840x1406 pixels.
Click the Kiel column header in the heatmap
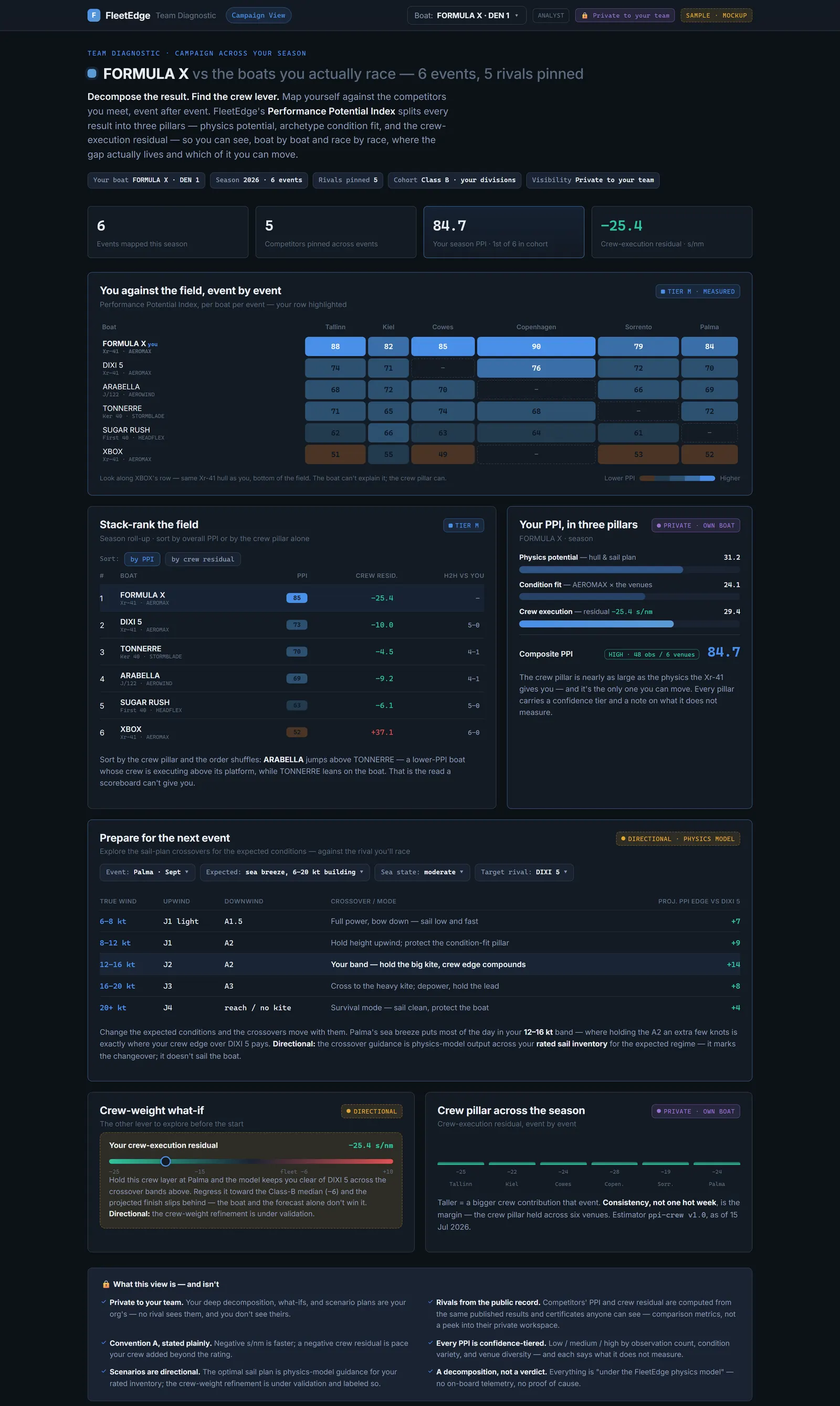388,327
